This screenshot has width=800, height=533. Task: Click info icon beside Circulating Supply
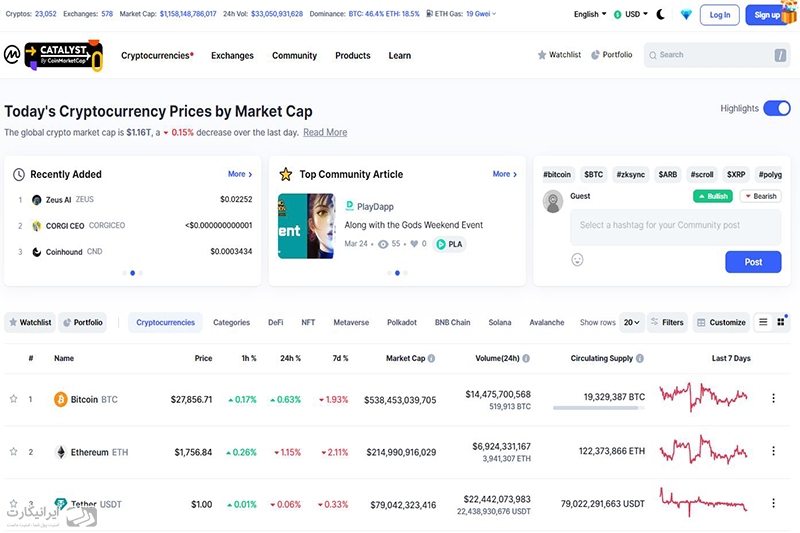click(x=640, y=359)
